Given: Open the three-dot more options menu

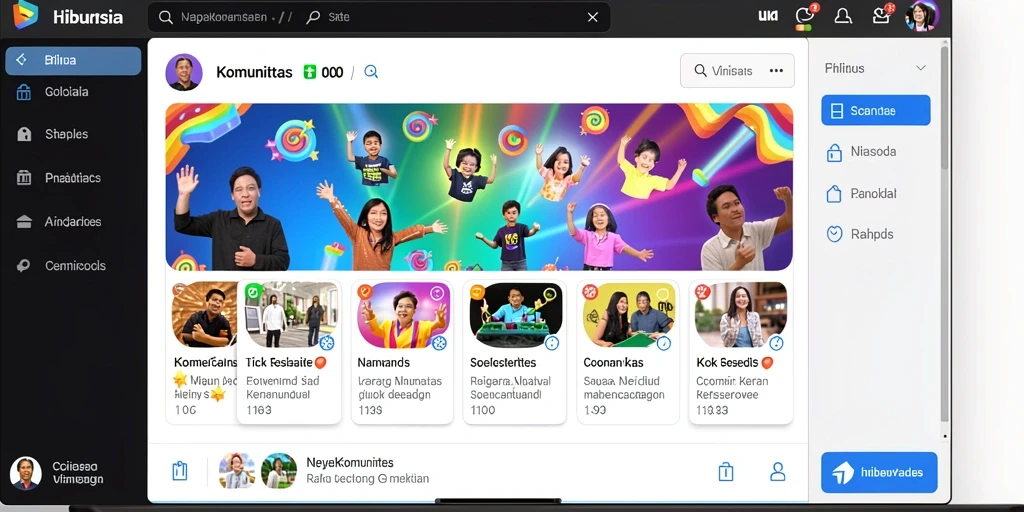Looking at the screenshot, I should (776, 71).
